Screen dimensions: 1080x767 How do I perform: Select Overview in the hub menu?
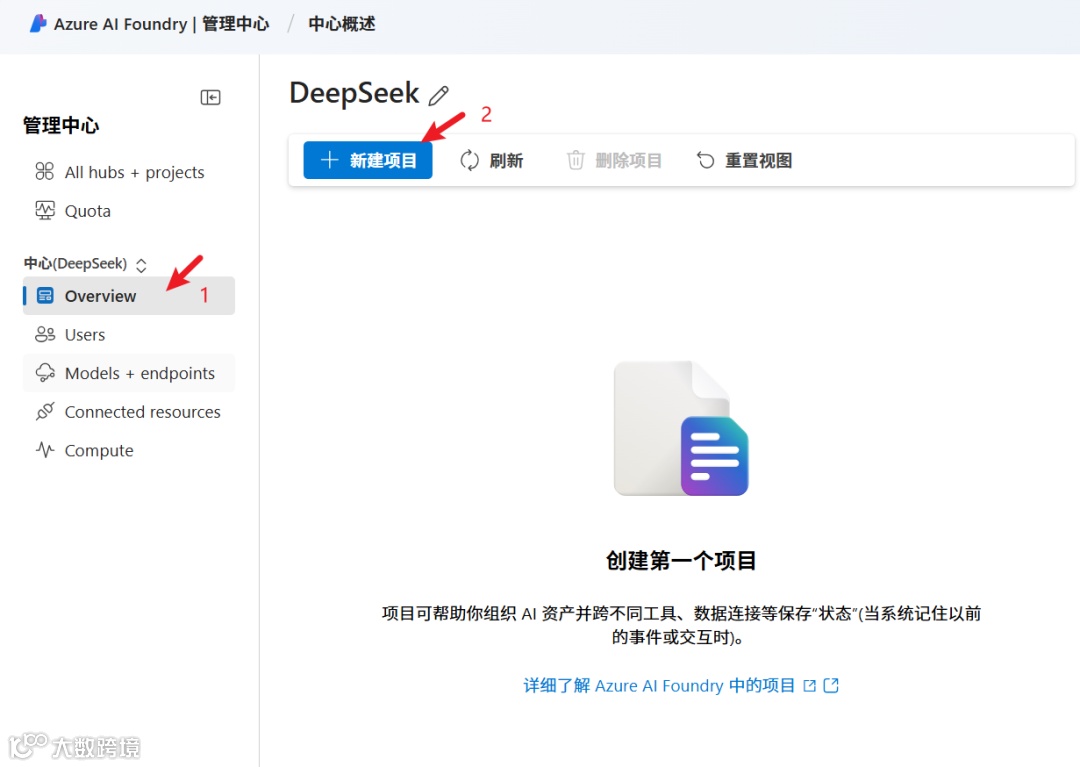pyautogui.click(x=129, y=296)
